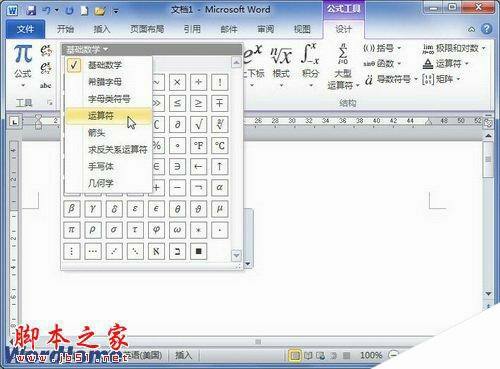Choose 运算符 in the category menu
This screenshot has width=500, height=369.
(109, 116)
